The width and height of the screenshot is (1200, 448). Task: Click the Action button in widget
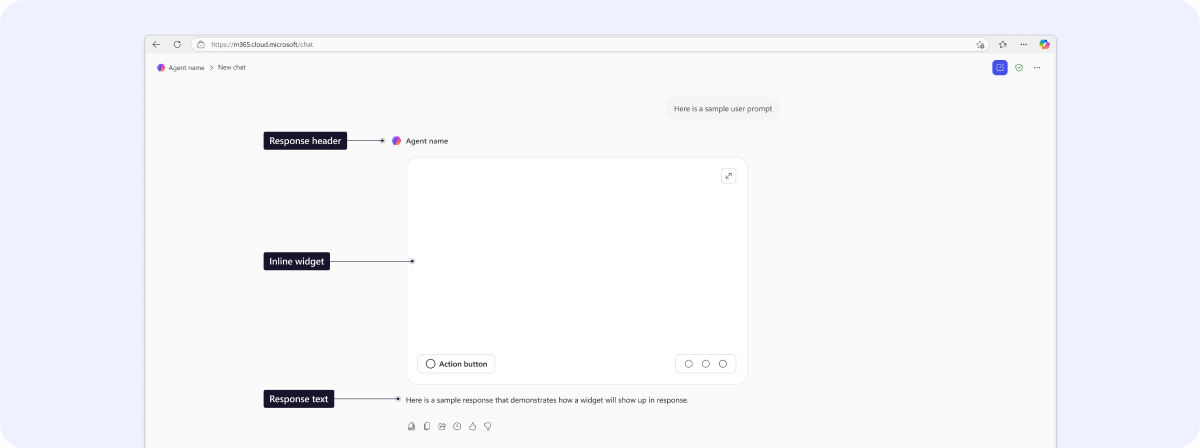456,364
